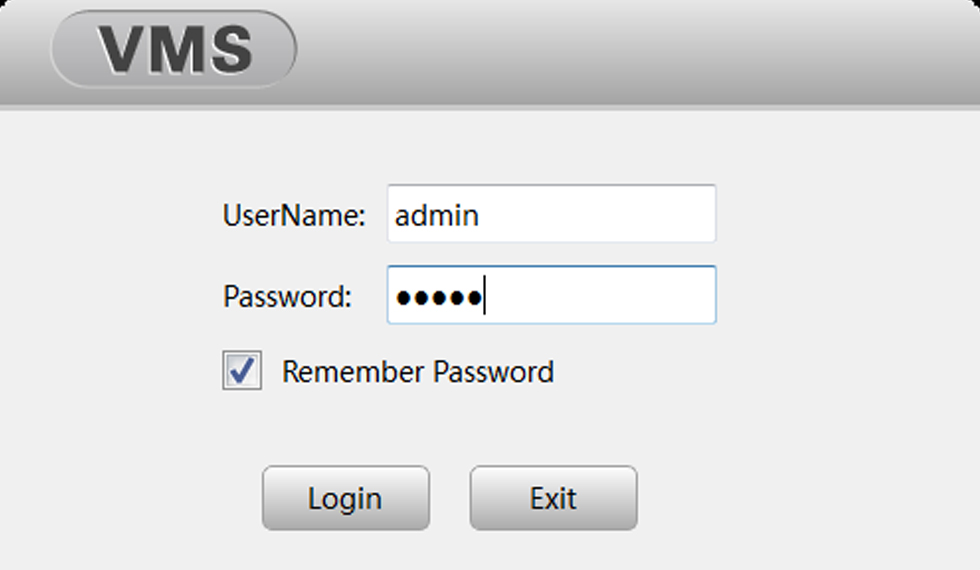Screen dimensions: 980x570
Task: Click empty space after dots in Password
Action: click(x=600, y=295)
